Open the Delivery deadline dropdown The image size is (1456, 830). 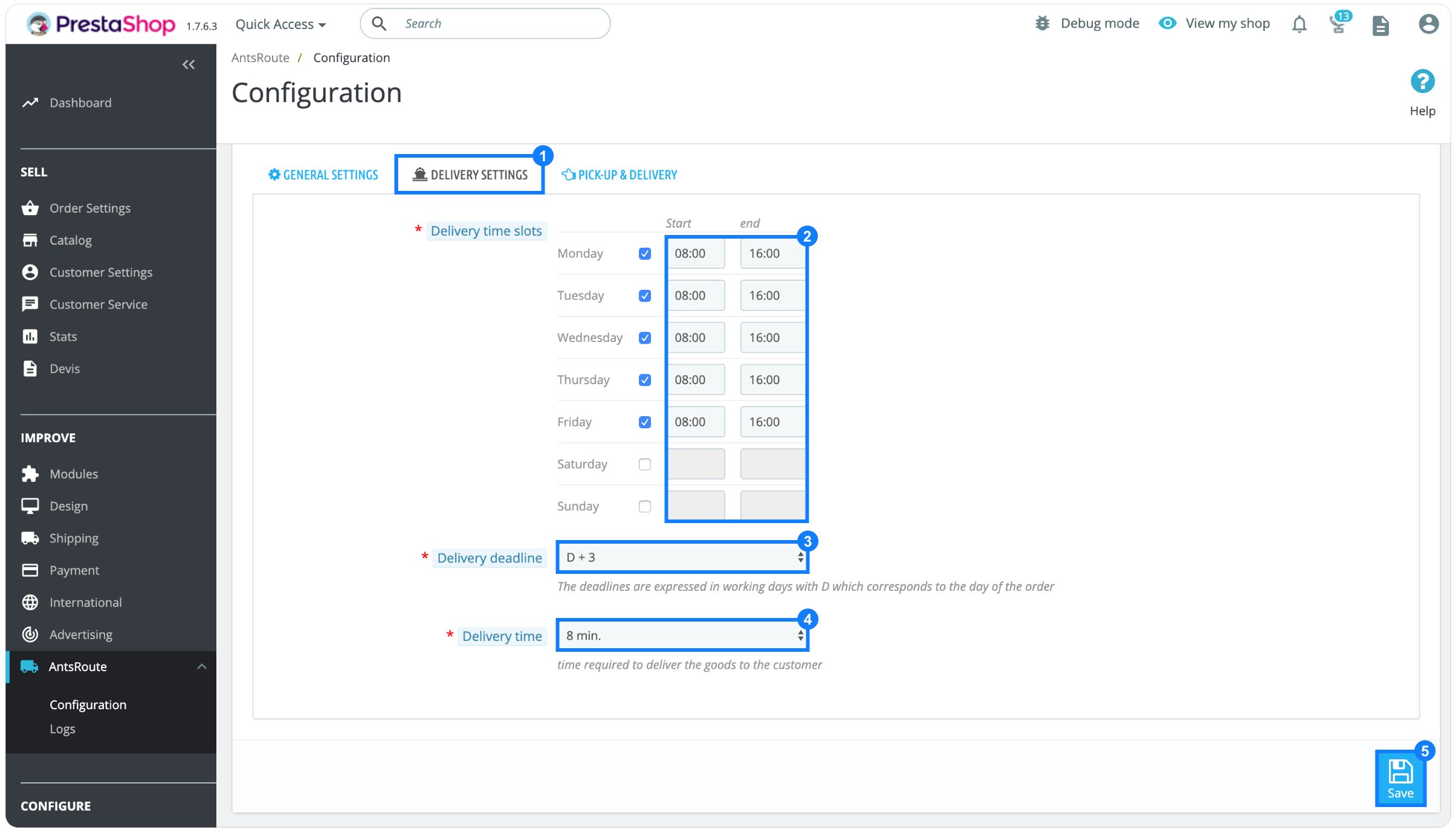click(683, 558)
